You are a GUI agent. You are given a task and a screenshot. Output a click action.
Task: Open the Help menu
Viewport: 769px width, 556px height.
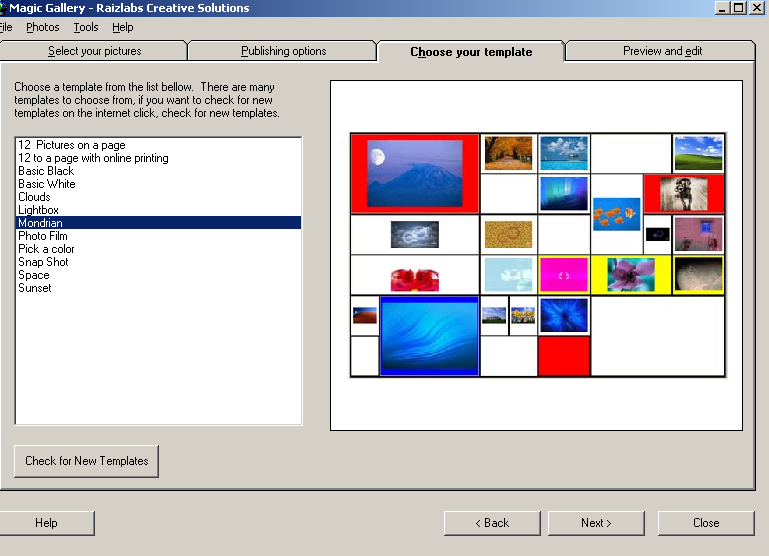pyautogui.click(x=123, y=27)
